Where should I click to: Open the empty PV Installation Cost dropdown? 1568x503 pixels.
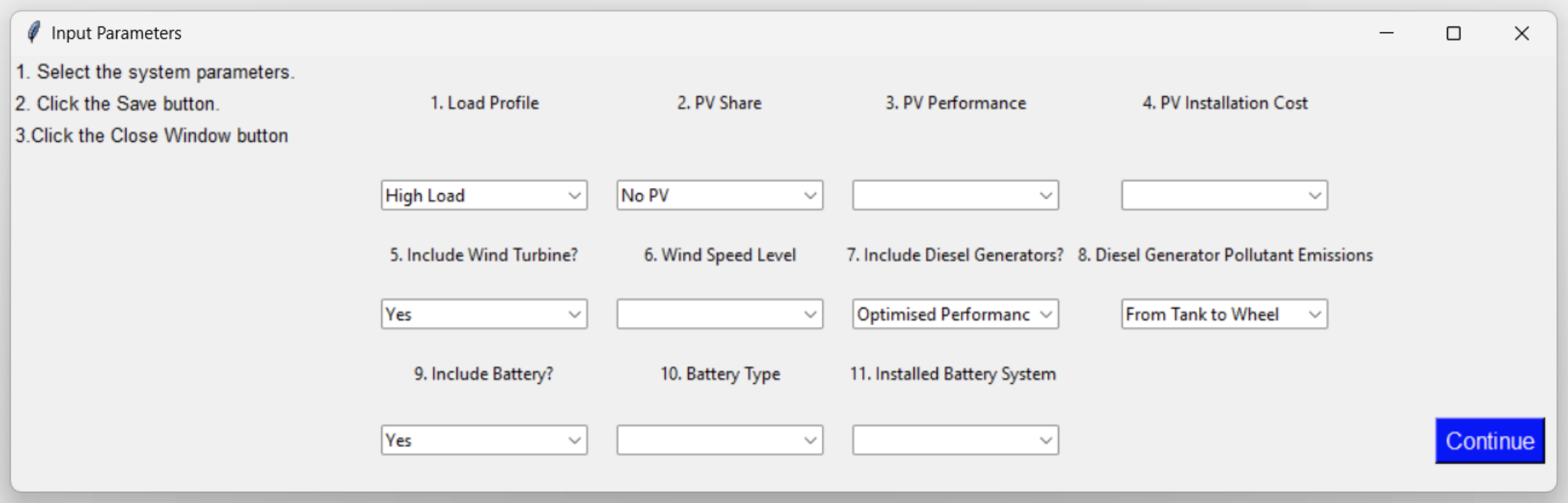click(x=1224, y=195)
